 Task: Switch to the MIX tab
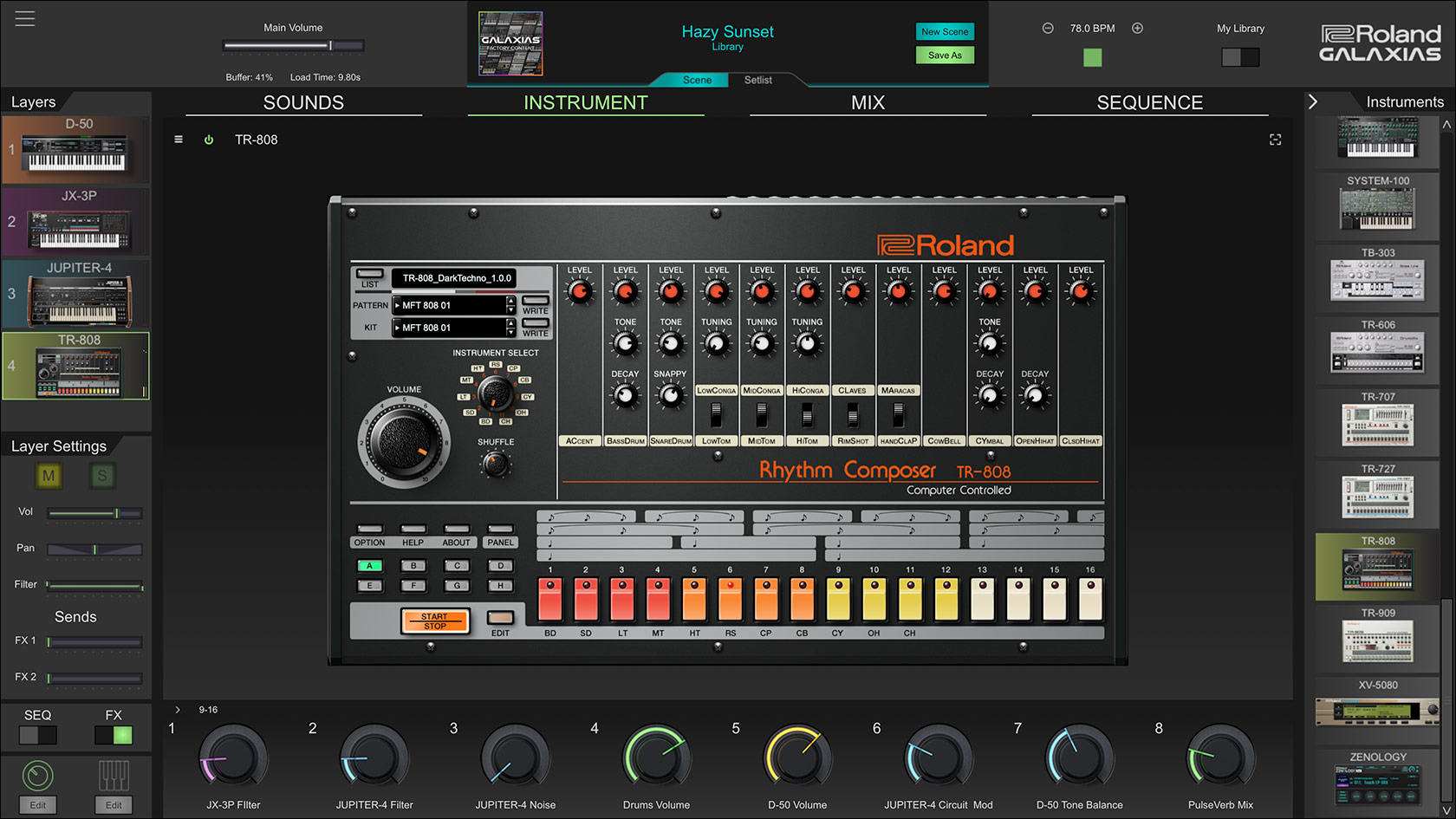click(x=868, y=102)
